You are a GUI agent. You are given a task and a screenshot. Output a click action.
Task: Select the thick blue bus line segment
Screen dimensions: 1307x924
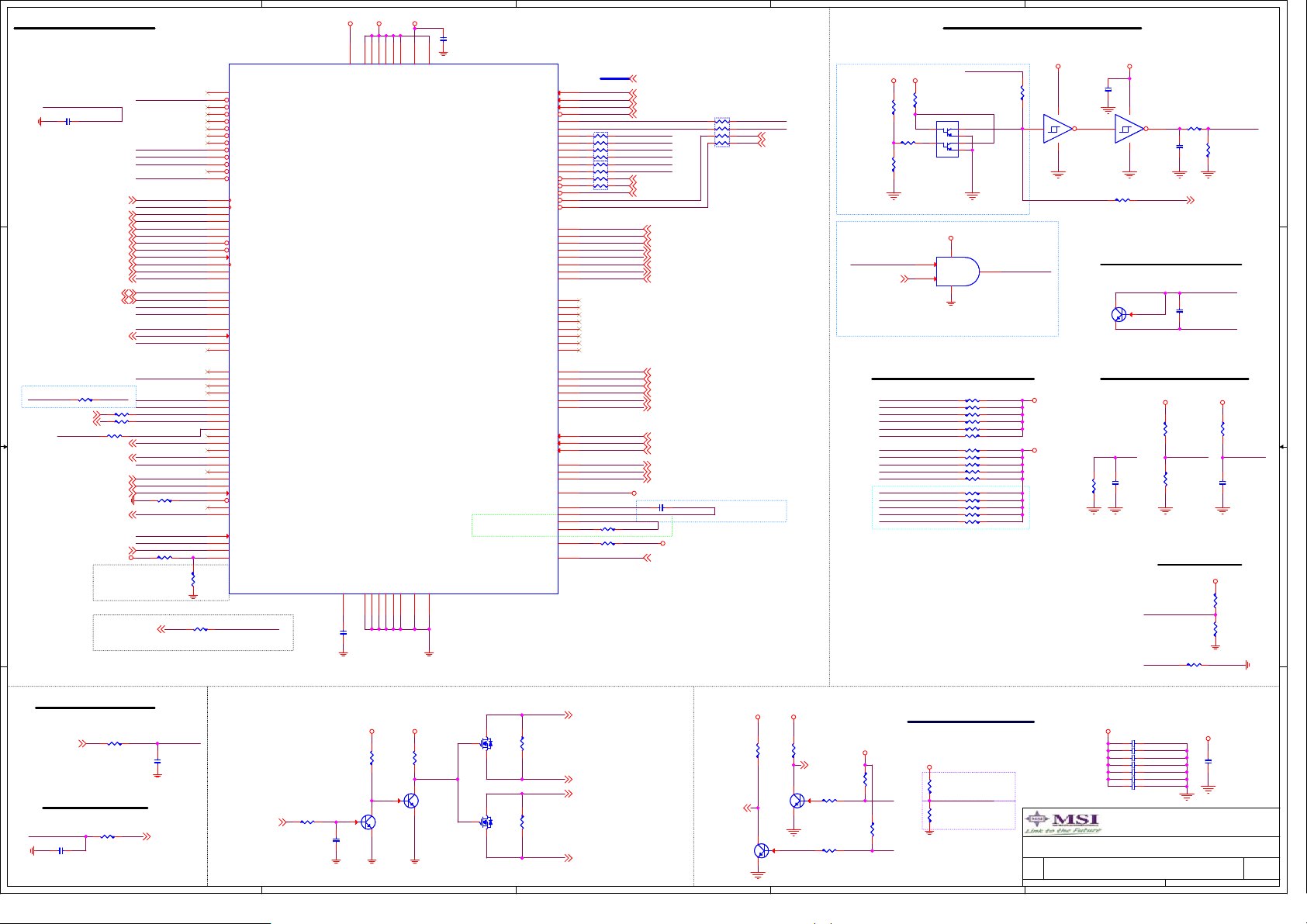pyautogui.click(x=615, y=78)
